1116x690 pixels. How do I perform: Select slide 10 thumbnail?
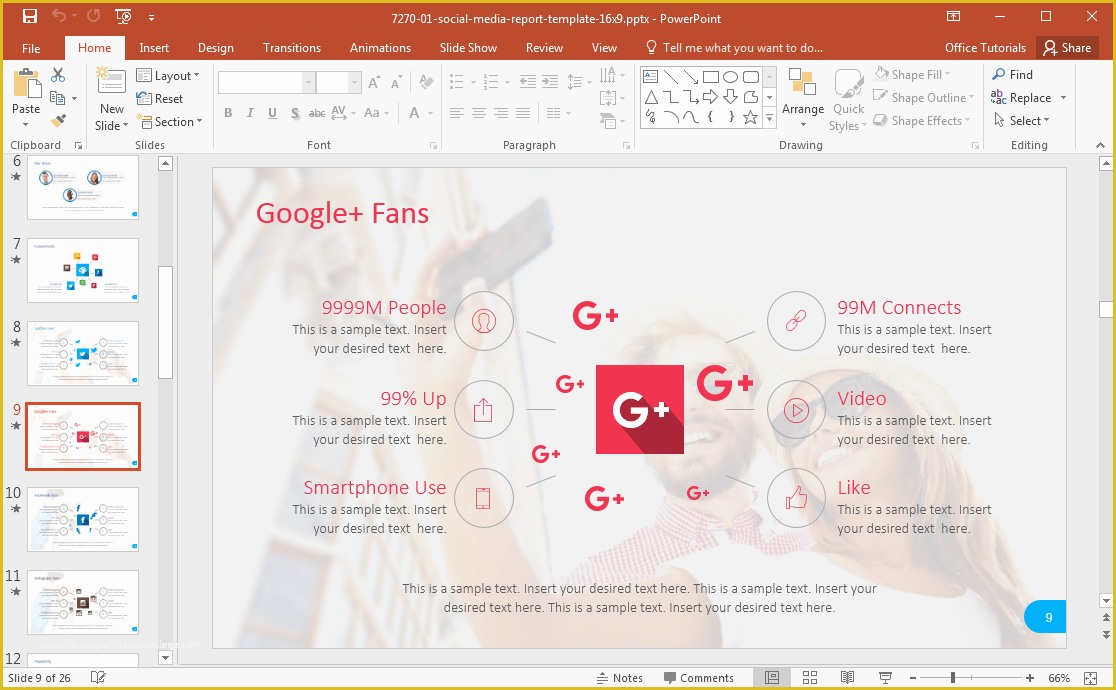click(83, 519)
